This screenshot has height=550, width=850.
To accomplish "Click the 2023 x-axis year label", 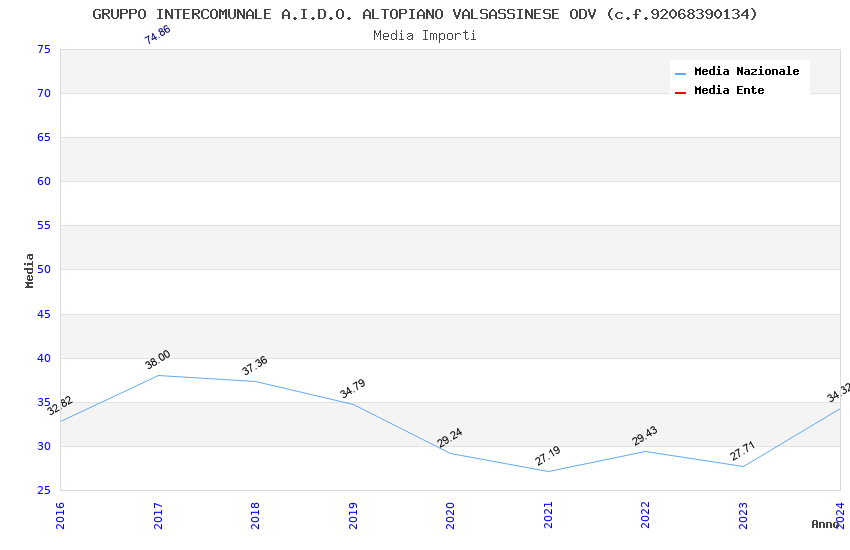I will tap(743, 515).
